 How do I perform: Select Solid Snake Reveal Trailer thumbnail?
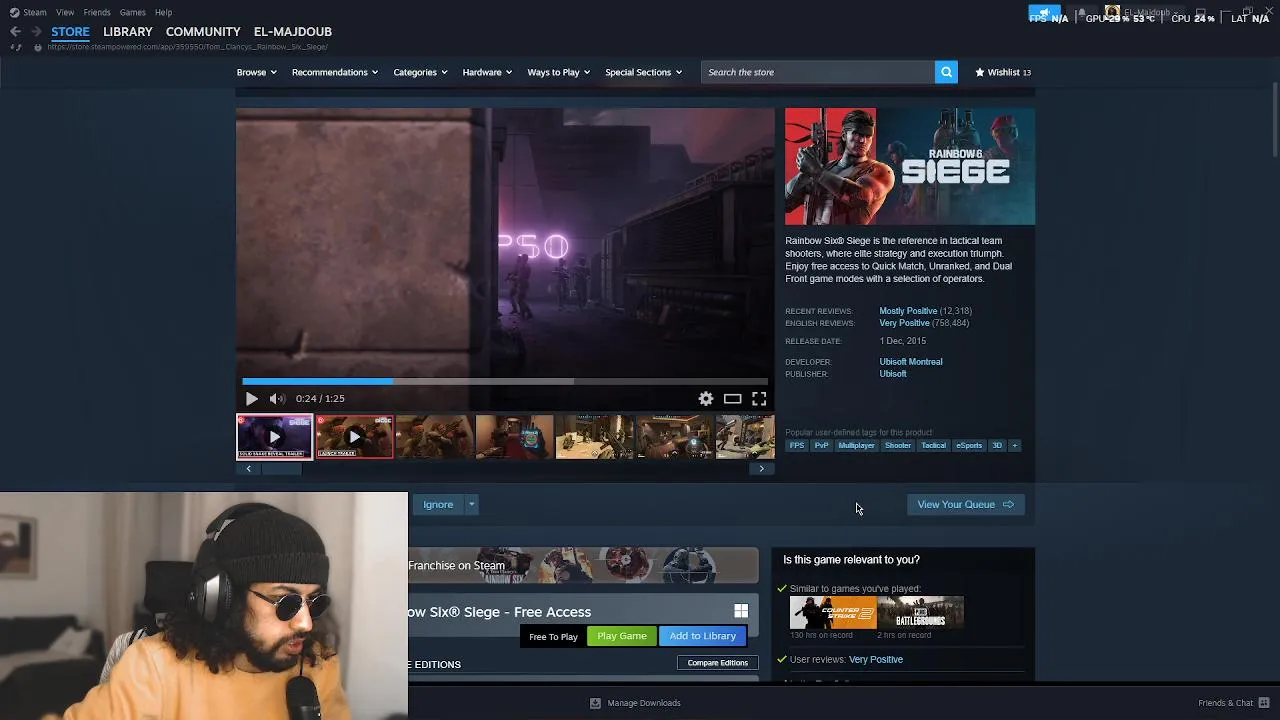tap(274, 437)
